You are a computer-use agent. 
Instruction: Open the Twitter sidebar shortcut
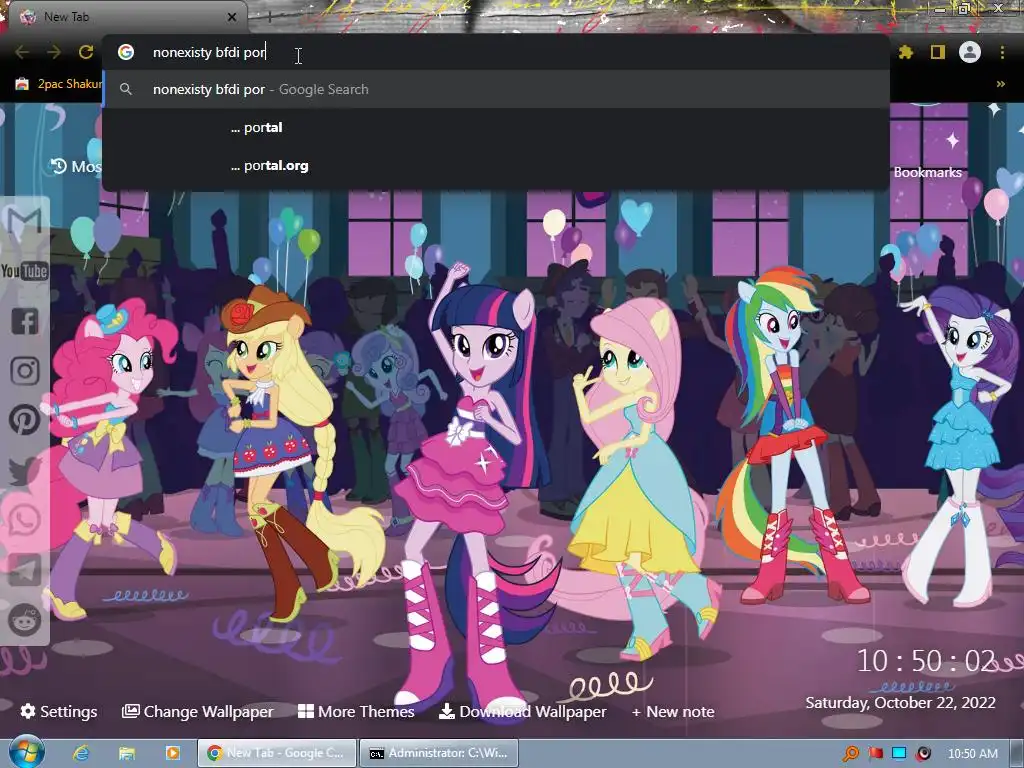tap(25, 470)
